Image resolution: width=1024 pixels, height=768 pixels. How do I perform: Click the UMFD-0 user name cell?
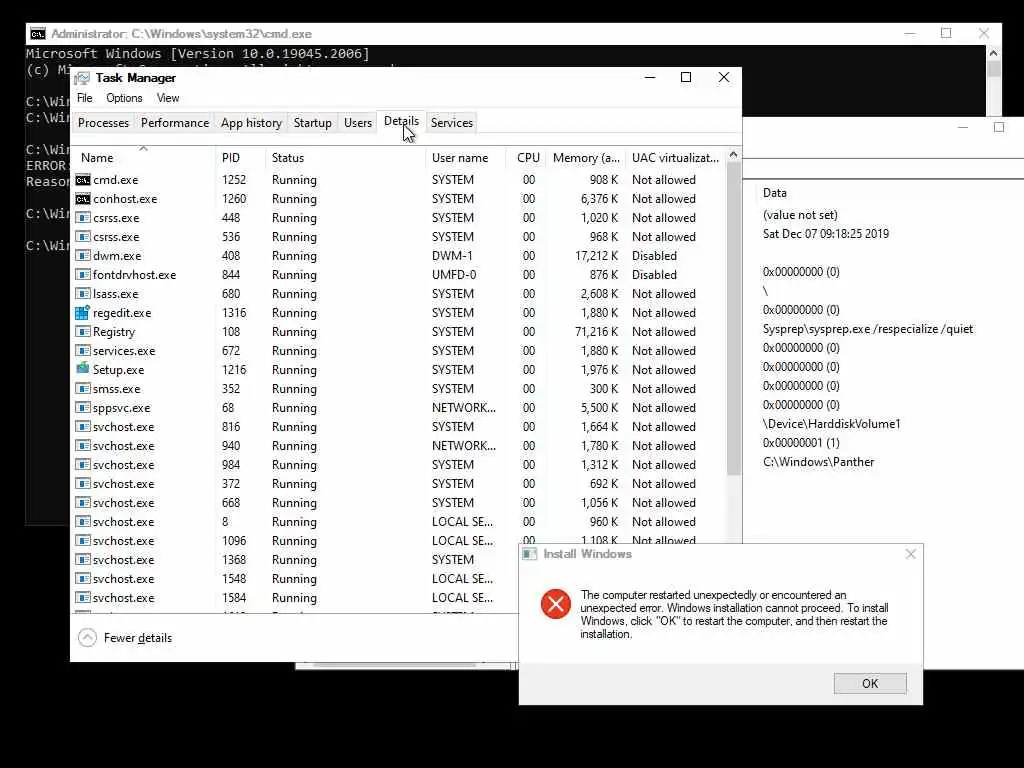(x=454, y=275)
